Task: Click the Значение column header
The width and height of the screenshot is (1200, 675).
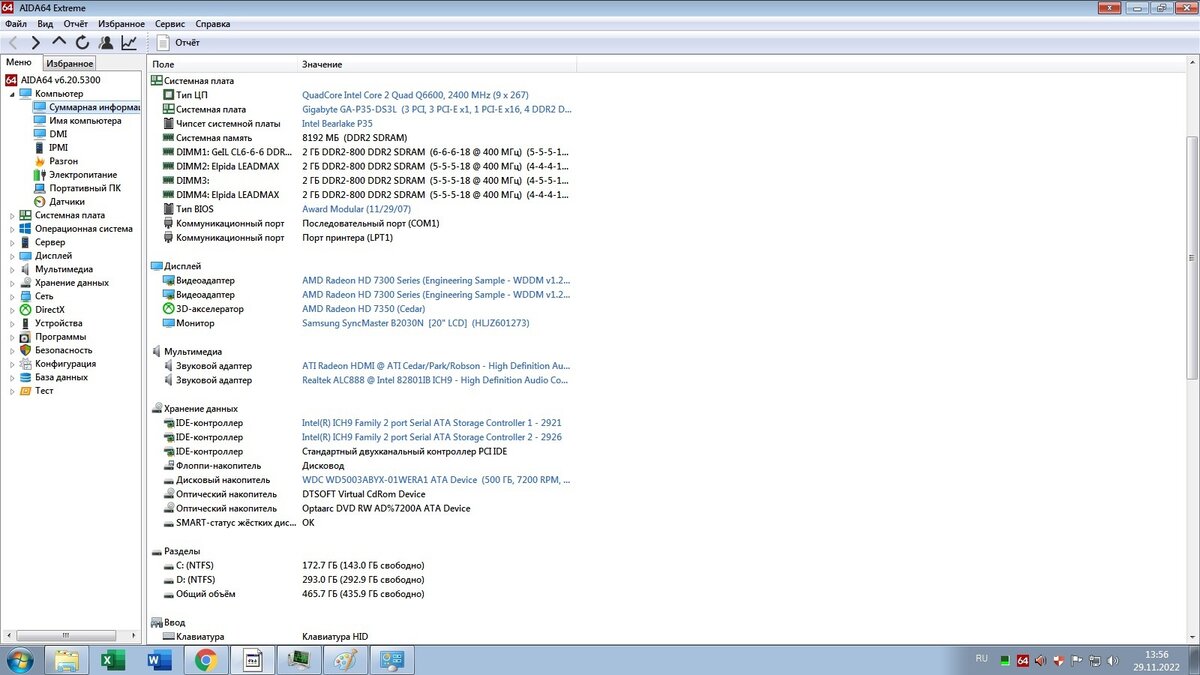Action: [436, 64]
